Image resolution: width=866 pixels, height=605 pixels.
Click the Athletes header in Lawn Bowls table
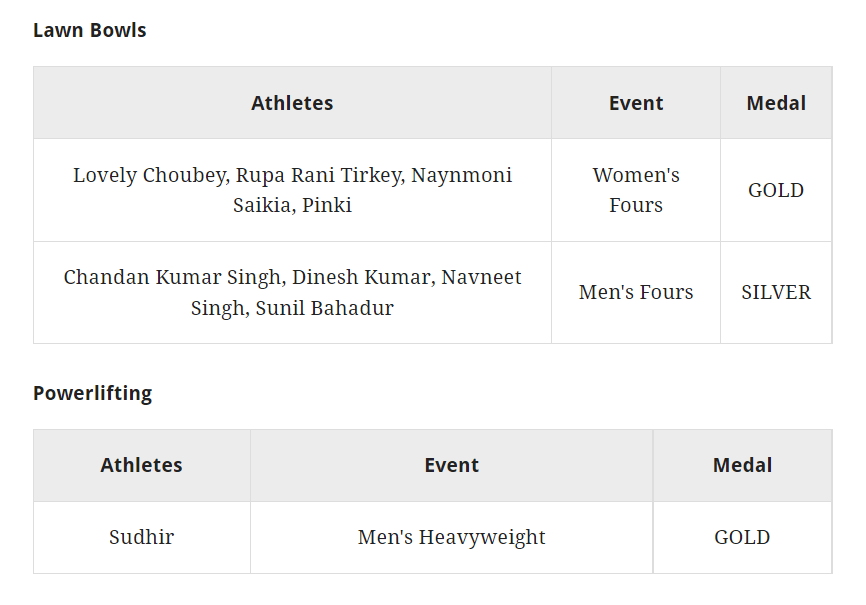[x=292, y=103]
